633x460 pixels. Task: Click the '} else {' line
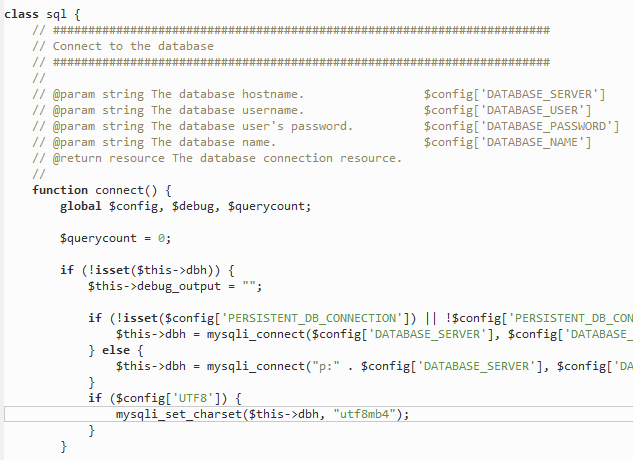coord(115,351)
